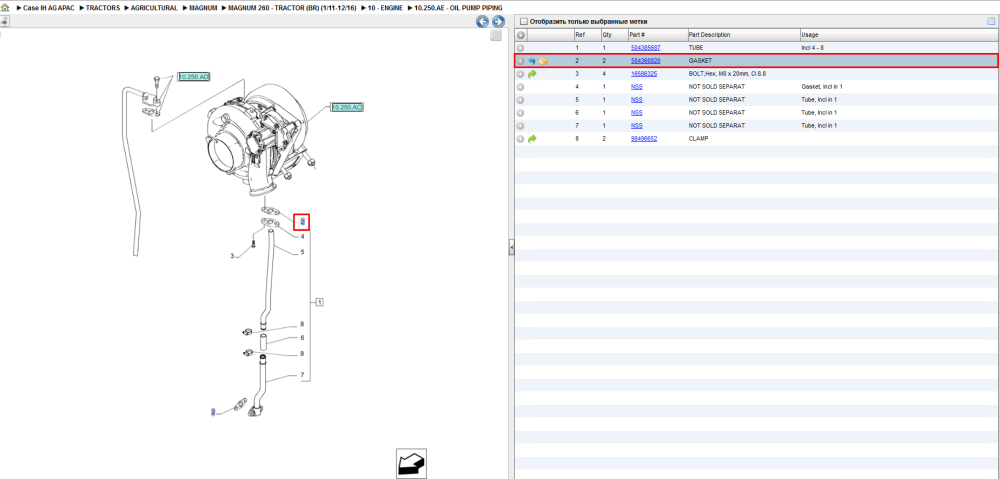Click the orientation arrow icon below the diagram
The width and height of the screenshot is (1000, 479).
tap(411, 464)
